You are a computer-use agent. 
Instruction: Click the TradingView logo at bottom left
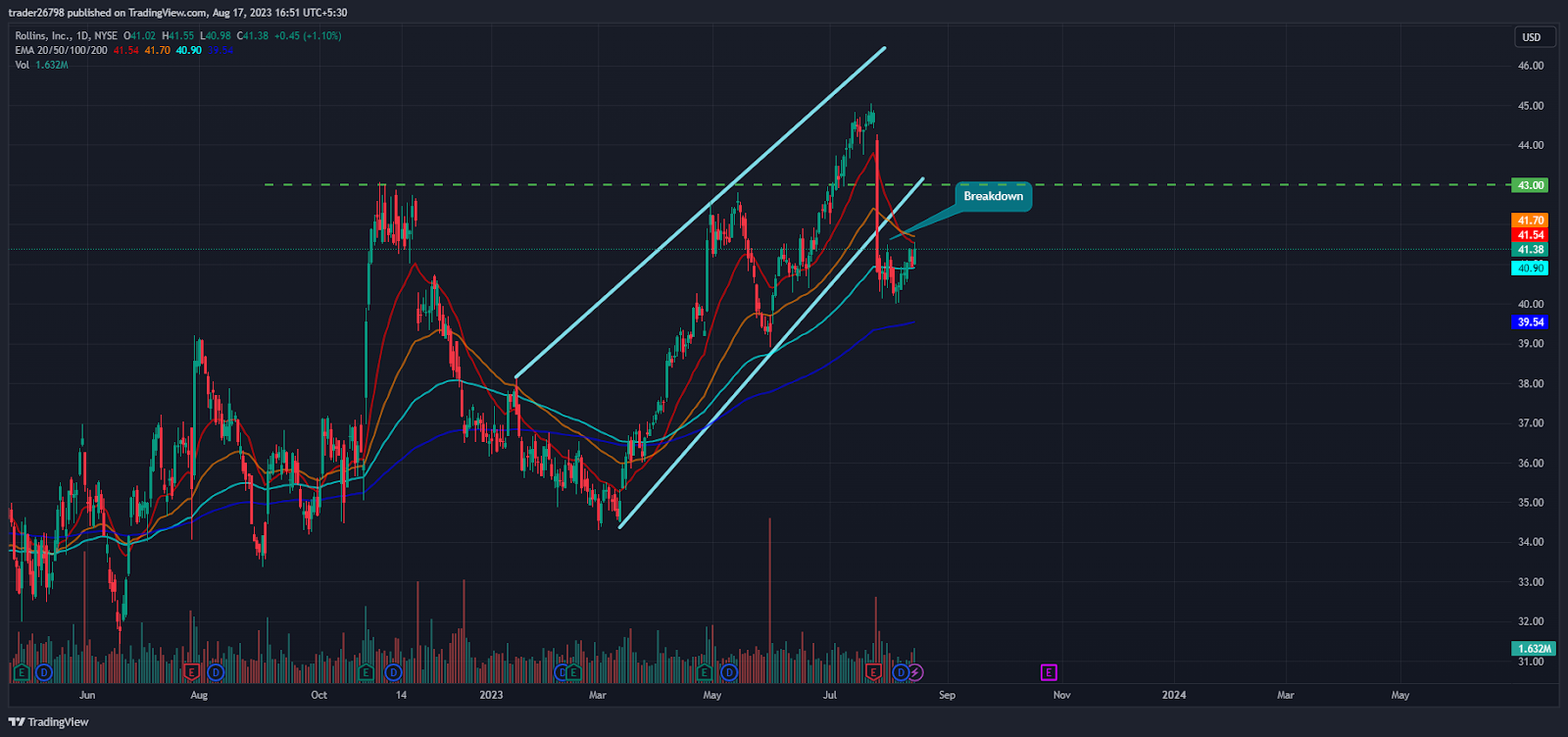point(48,722)
